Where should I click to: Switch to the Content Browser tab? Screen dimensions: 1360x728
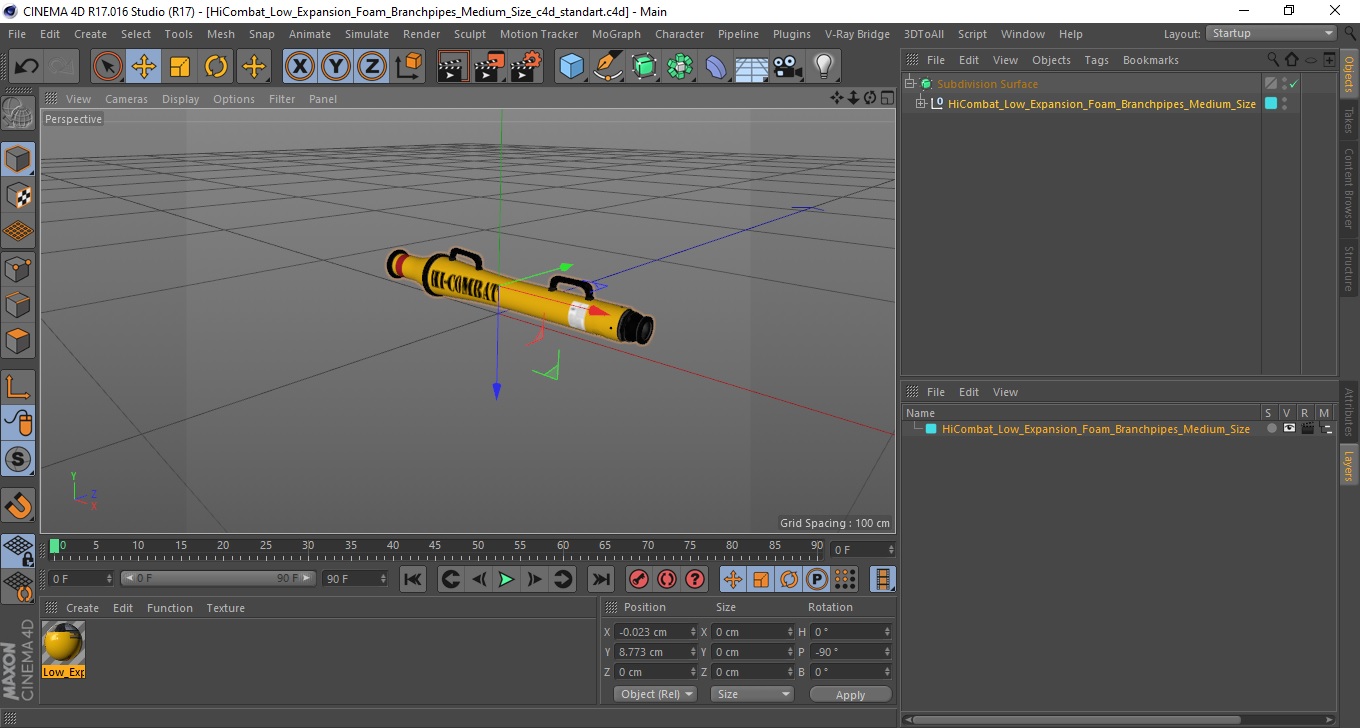click(1349, 188)
